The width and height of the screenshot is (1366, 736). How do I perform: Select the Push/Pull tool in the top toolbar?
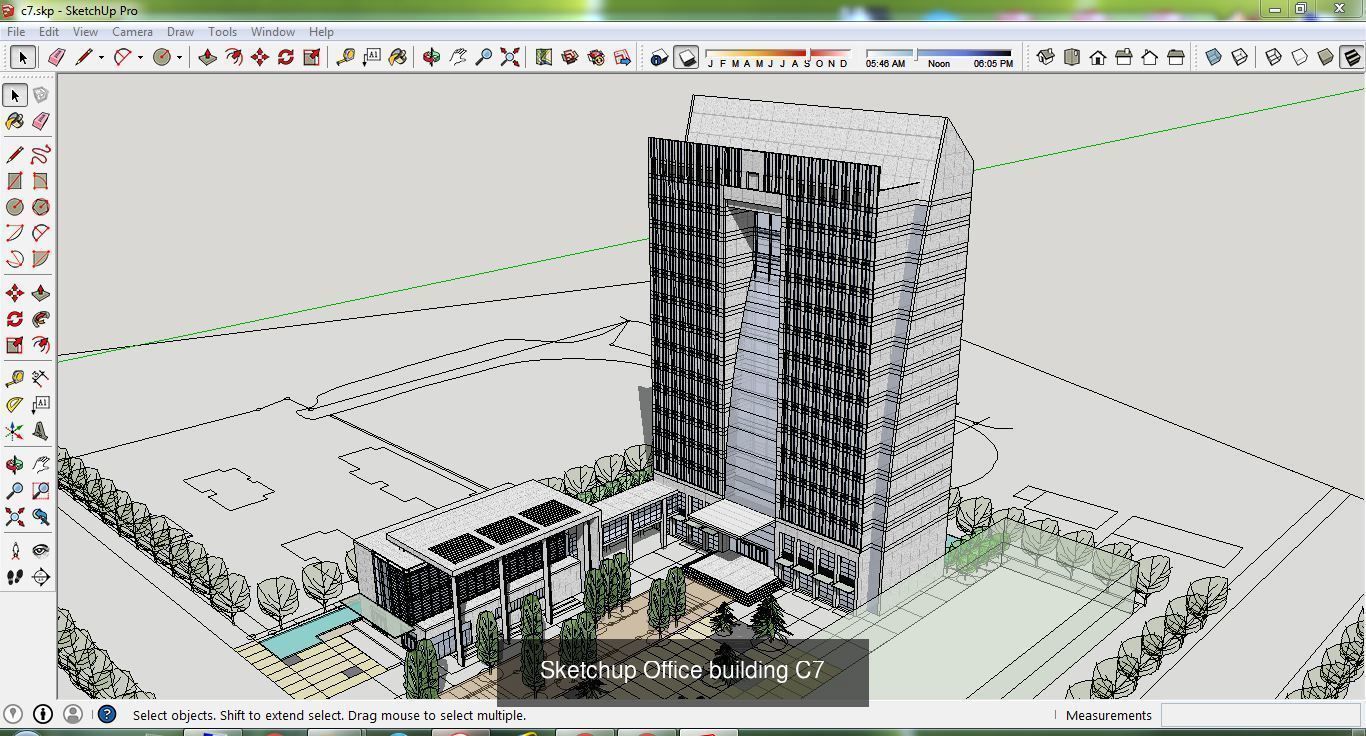click(x=207, y=57)
